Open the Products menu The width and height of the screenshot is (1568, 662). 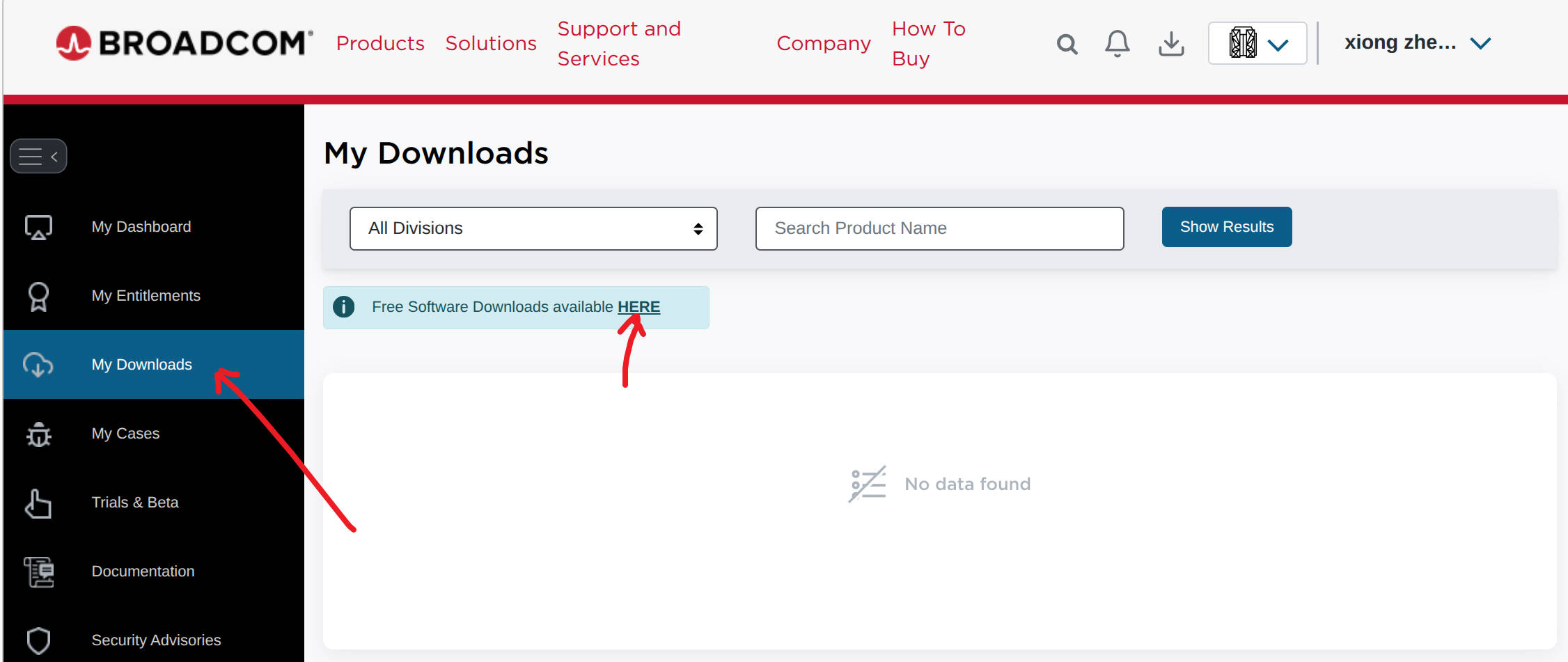[x=380, y=43]
